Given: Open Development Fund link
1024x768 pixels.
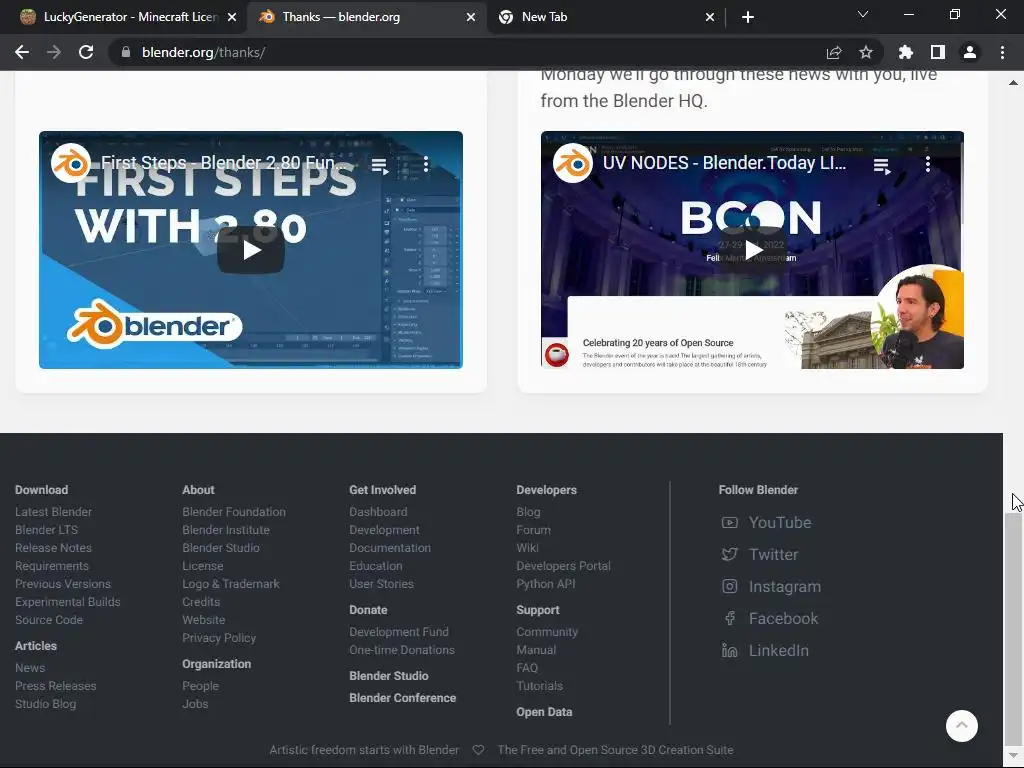Looking at the screenshot, I should (399, 632).
